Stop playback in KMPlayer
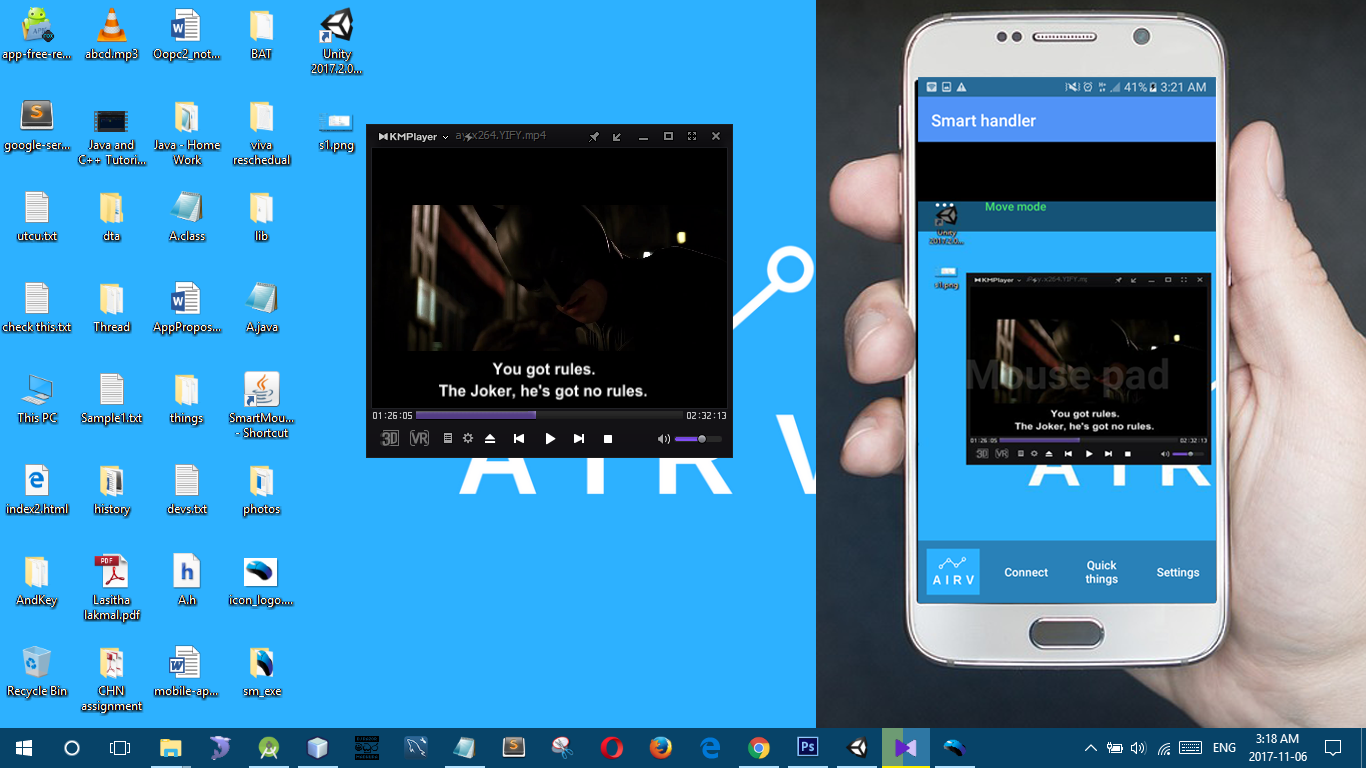The image size is (1366, 768). pyautogui.click(x=608, y=438)
